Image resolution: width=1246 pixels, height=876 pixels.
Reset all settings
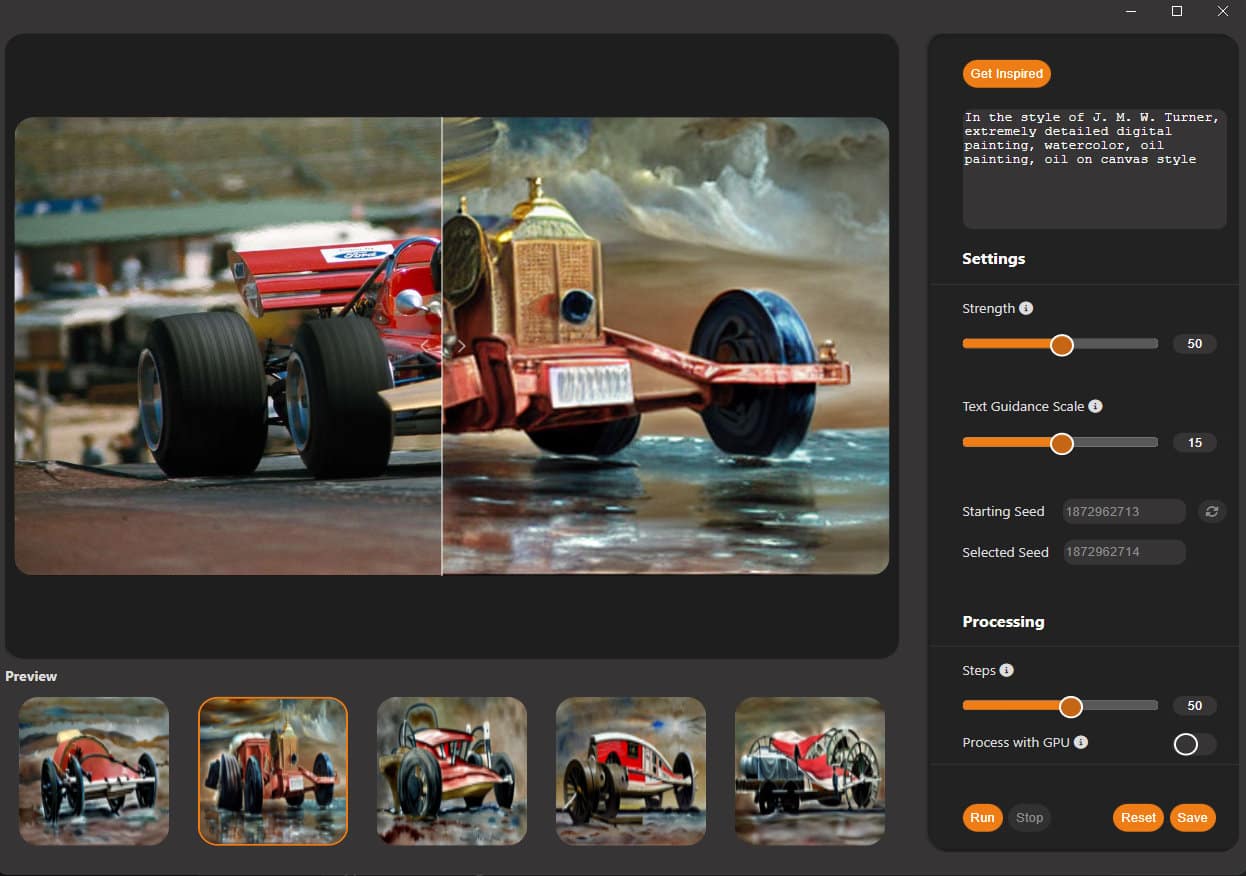click(x=1137, y=817)
